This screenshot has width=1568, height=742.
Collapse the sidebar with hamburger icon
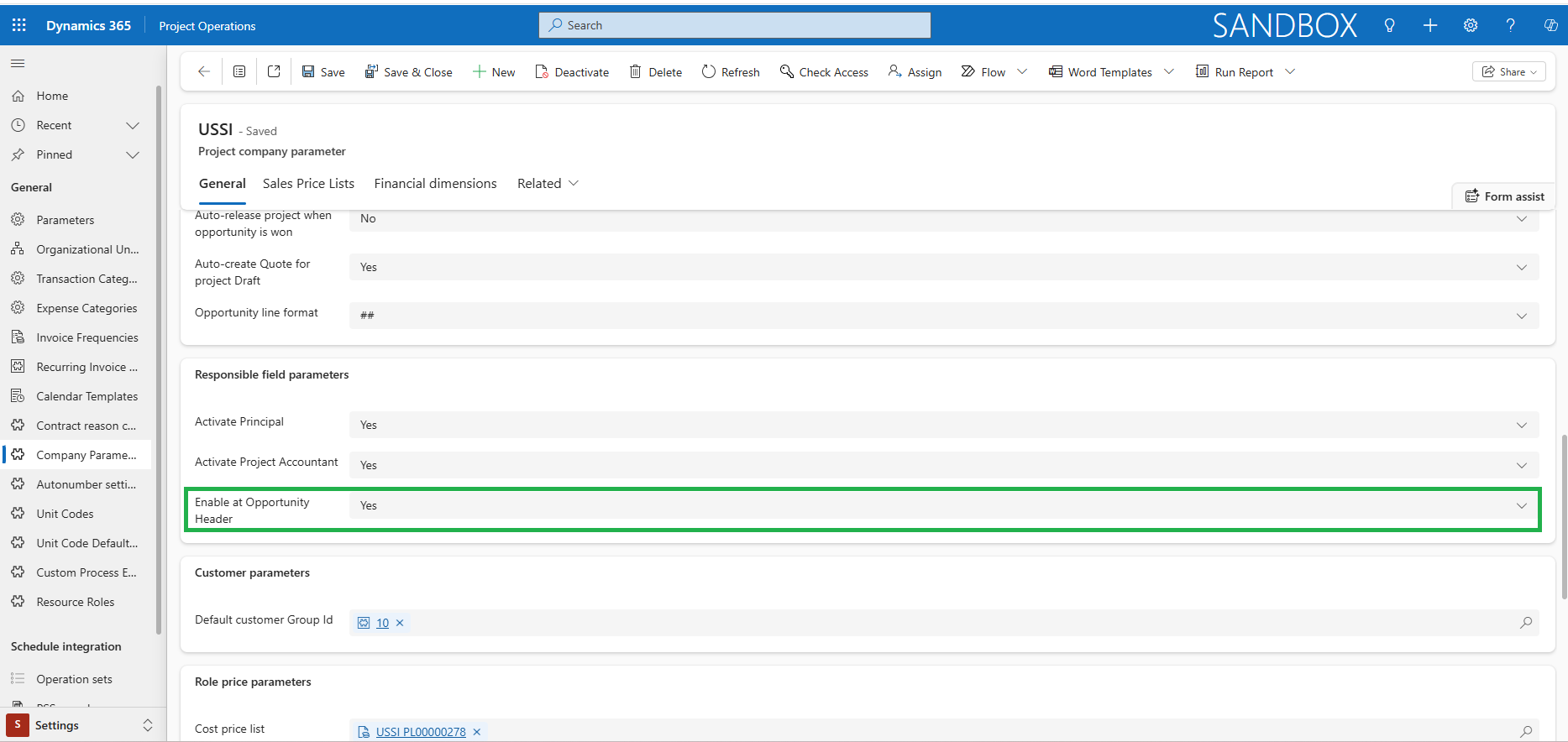tap(18, 63)
